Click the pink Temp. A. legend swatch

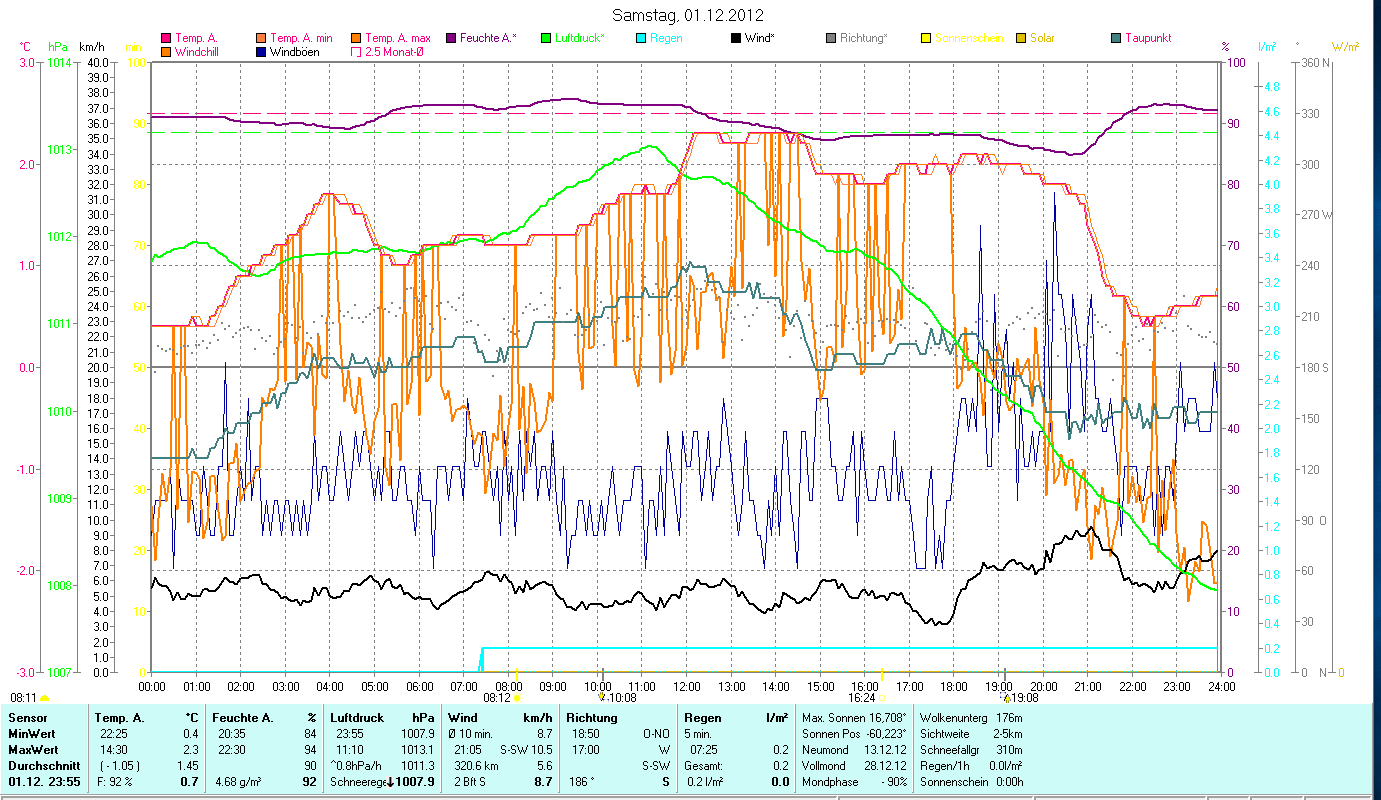click(166, 38)
